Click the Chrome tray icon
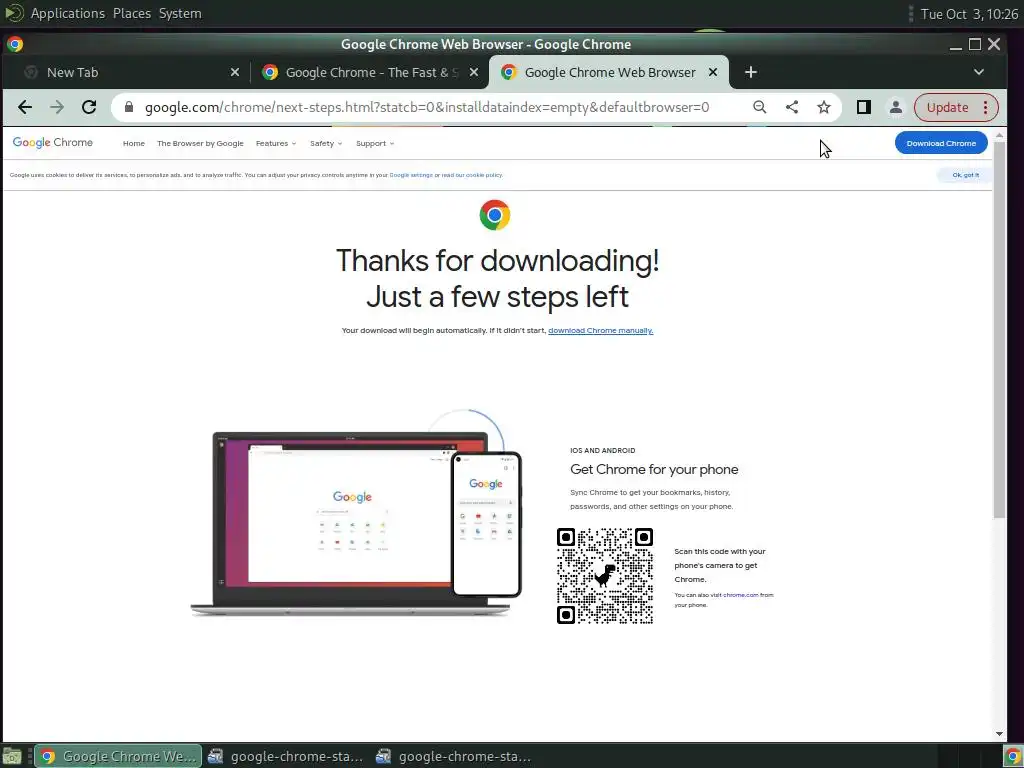The height and width of the screenshot is (768, 1024). [1012, 756]
